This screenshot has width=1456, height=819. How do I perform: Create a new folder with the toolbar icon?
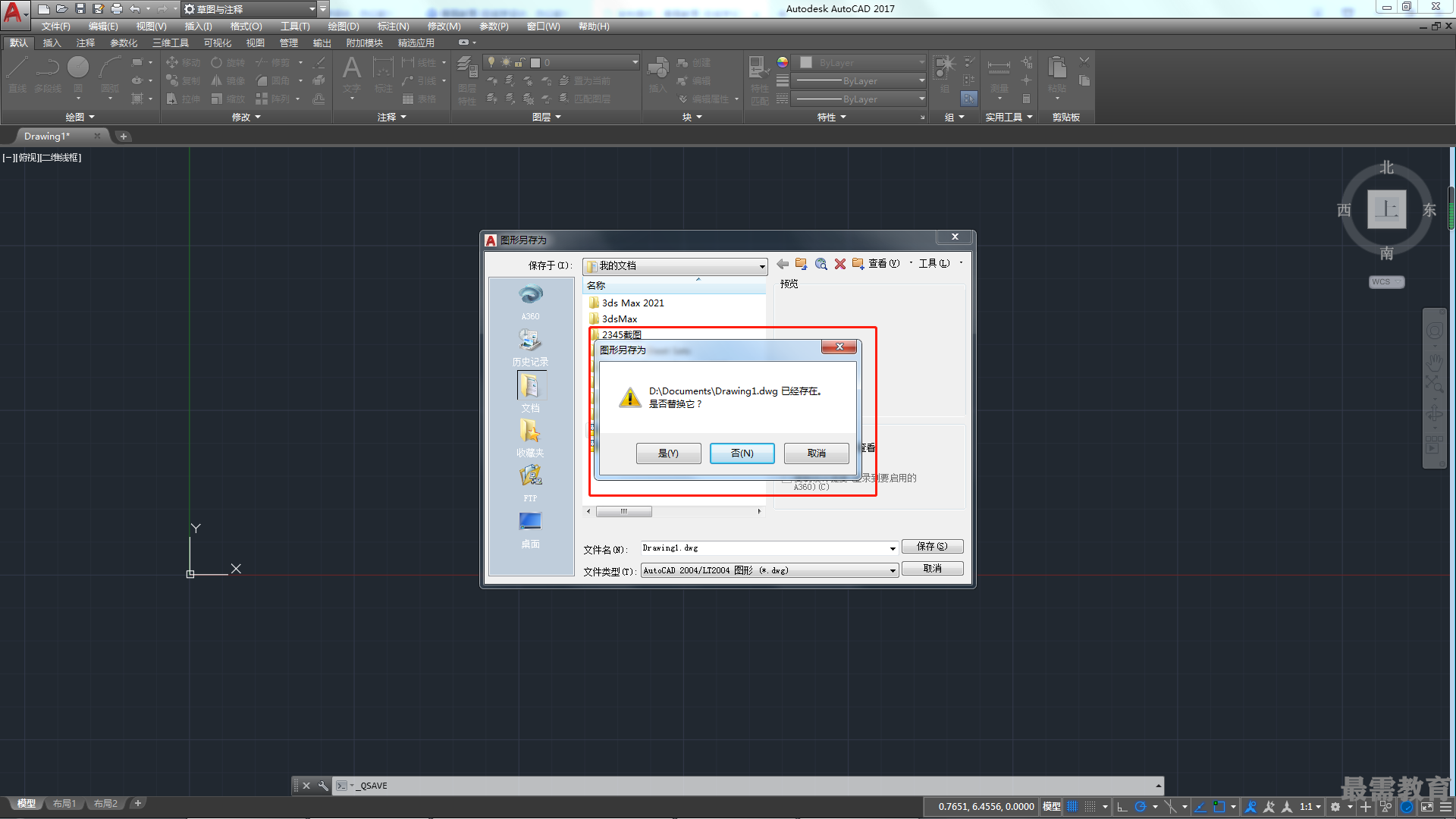click(858, 264)
